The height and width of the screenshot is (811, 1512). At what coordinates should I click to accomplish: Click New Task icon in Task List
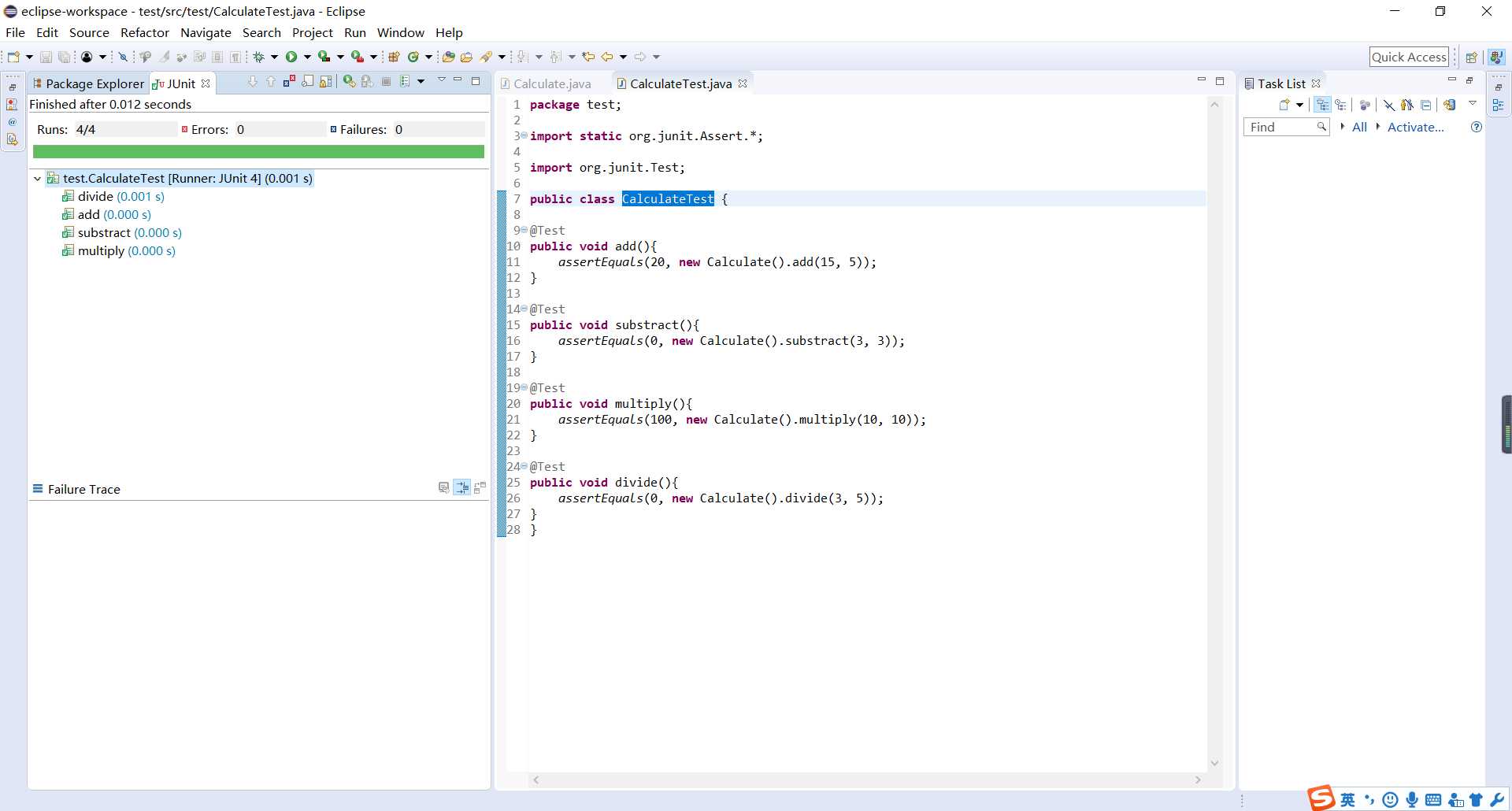(x=1284, y=105)
